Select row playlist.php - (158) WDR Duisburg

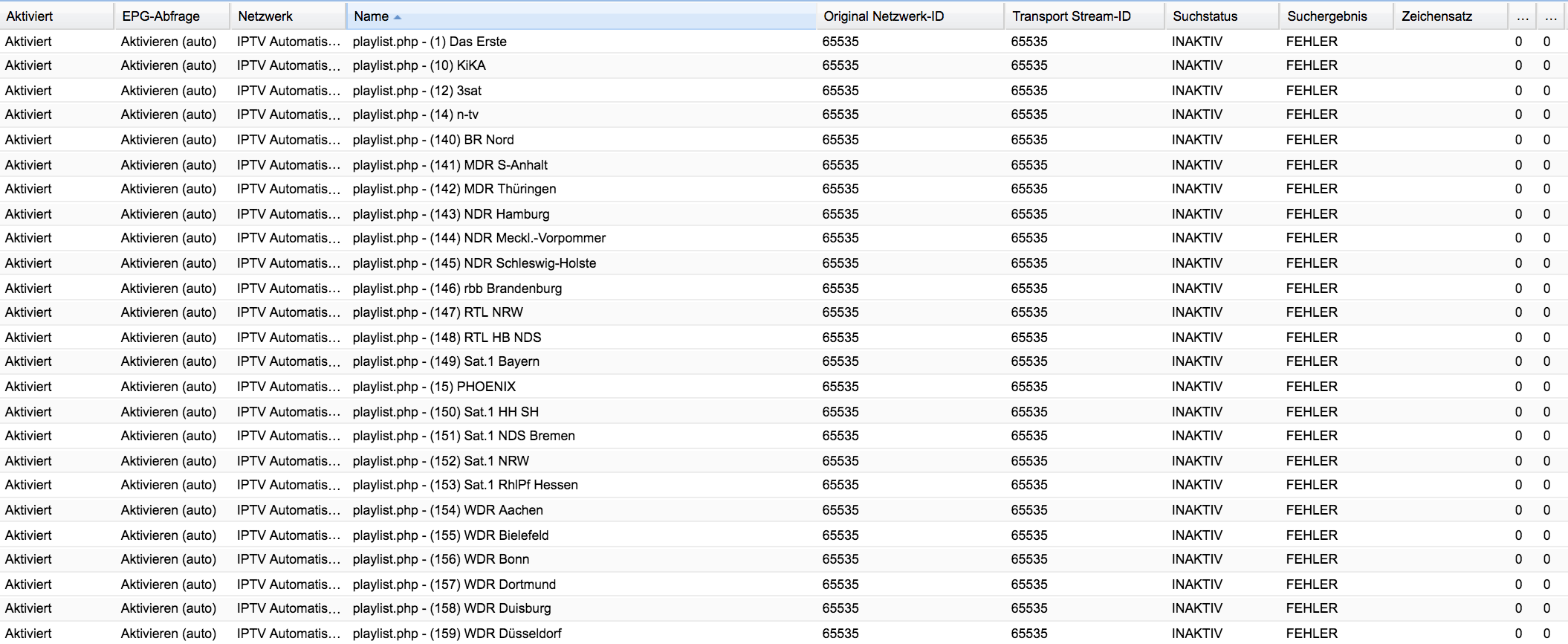(x=784, y=608)
